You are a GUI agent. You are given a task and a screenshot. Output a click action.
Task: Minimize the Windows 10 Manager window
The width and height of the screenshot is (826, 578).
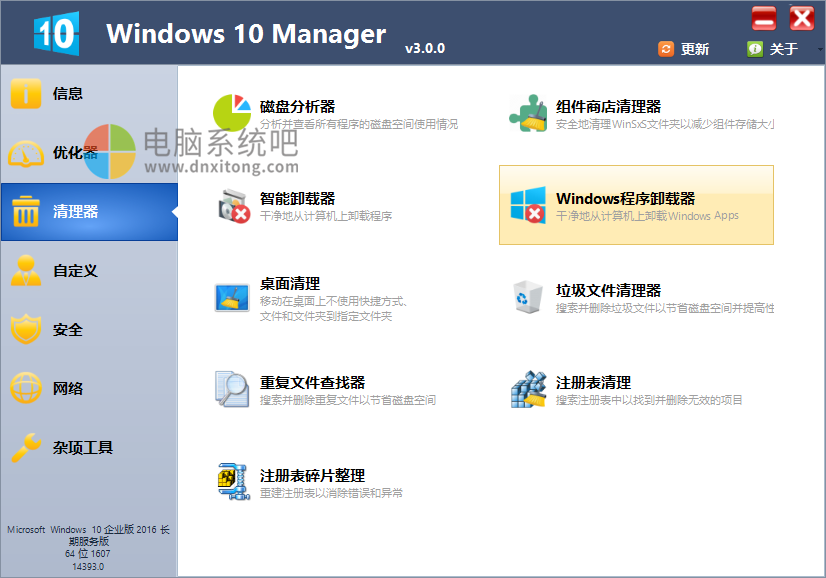tap(764, 18)
